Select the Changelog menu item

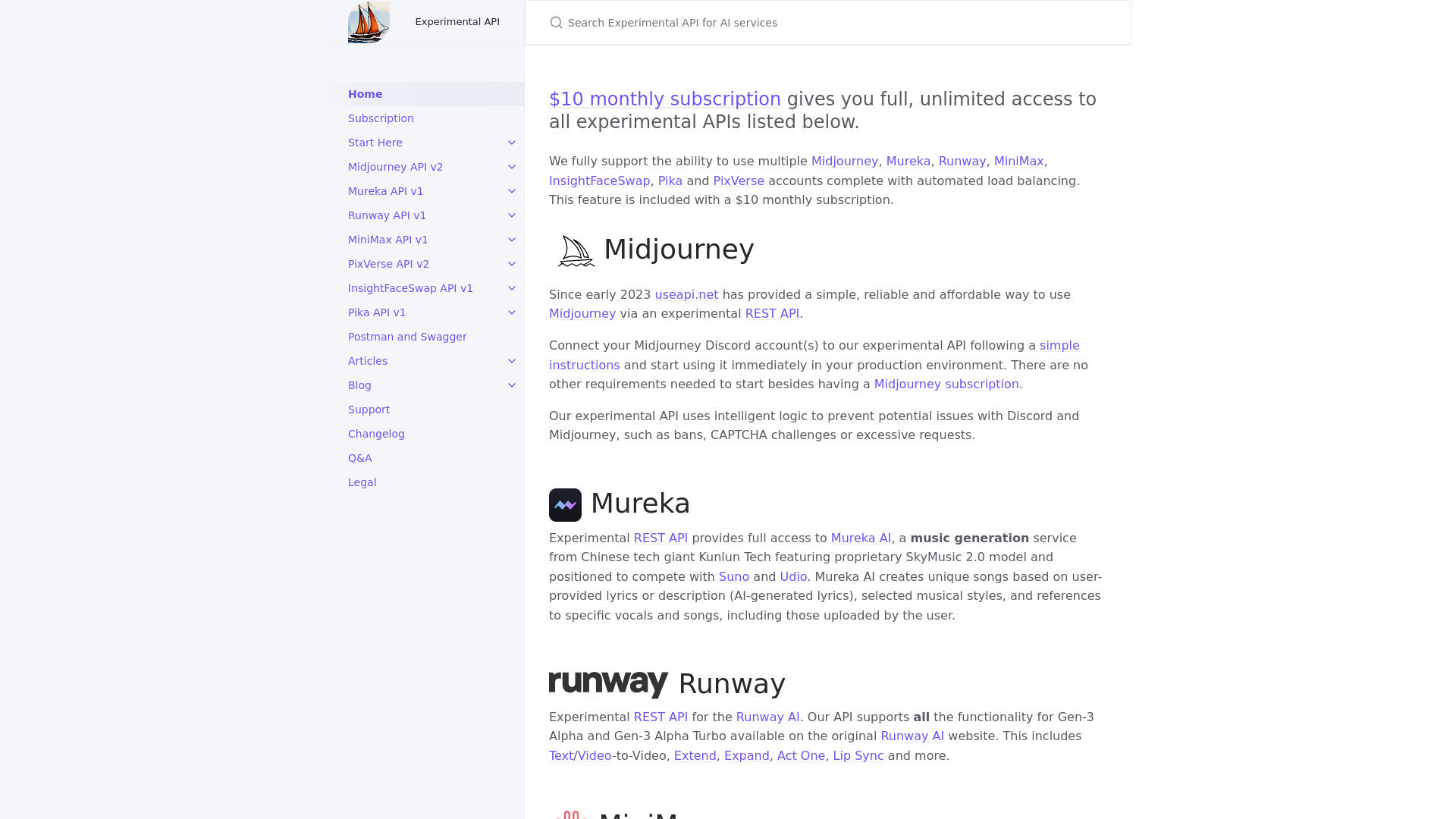[x=376, y=434]
